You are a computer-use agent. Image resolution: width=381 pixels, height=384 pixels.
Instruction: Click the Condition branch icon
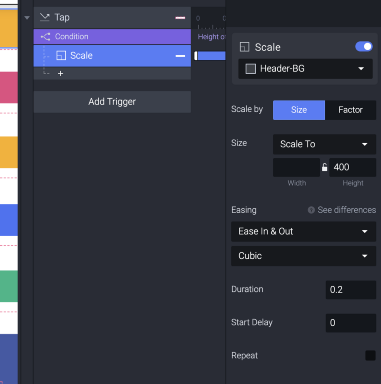(45, 36)
